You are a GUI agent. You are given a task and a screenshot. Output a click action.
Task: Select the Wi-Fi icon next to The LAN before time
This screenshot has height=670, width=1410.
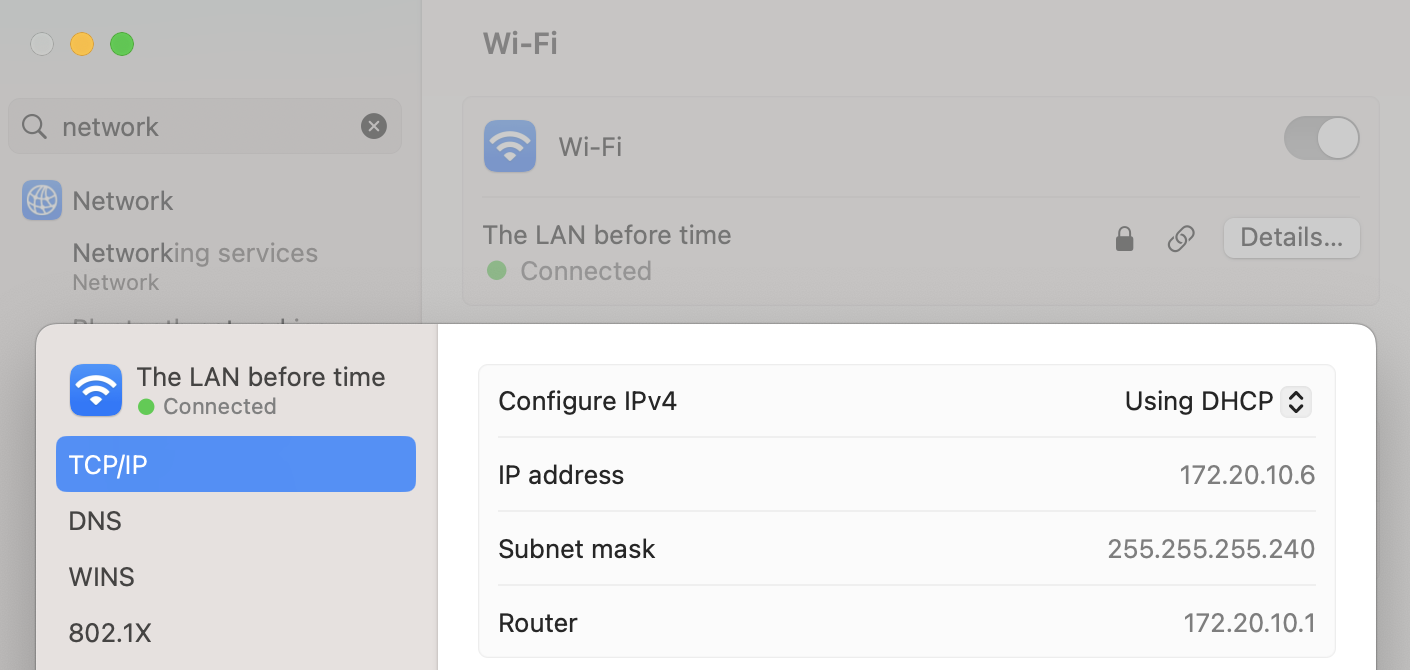pyautogui.click(x=95, y=390)
